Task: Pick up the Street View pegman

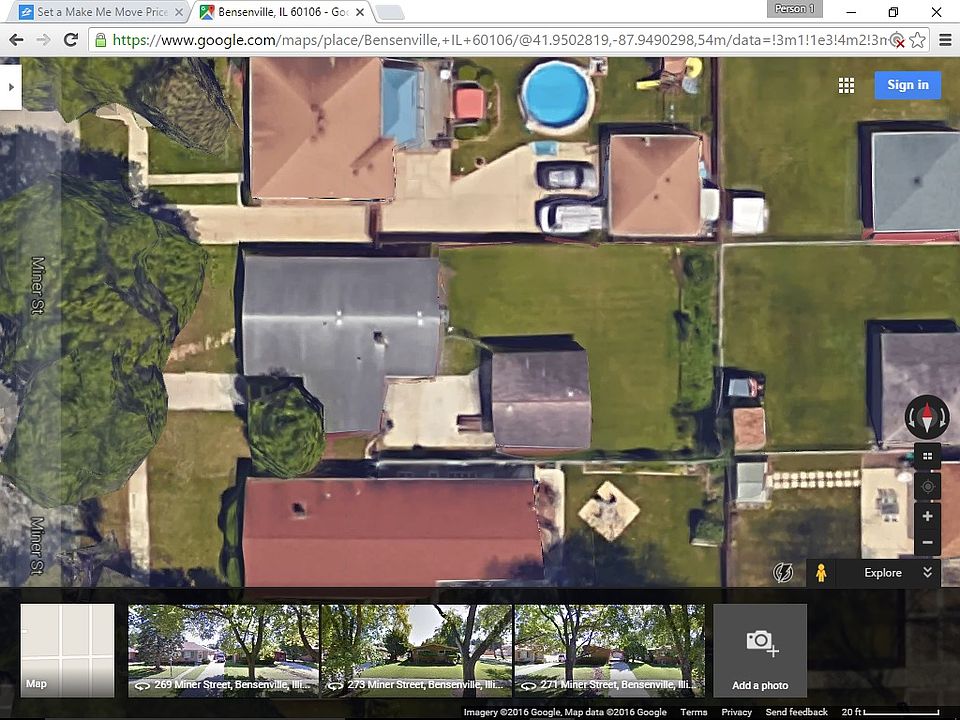Action: click(x=821, y=573)
